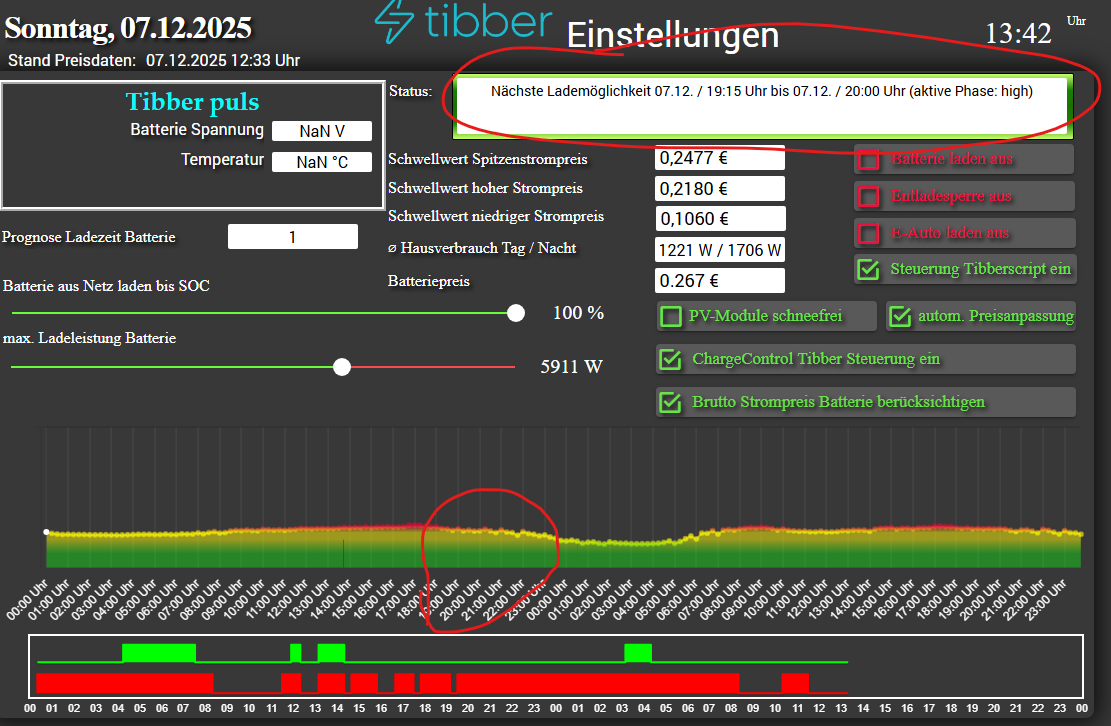1111x726 pixels.
Task: Click the Schwellwert niedriger Strompreis value field
Action: [720, 219]
